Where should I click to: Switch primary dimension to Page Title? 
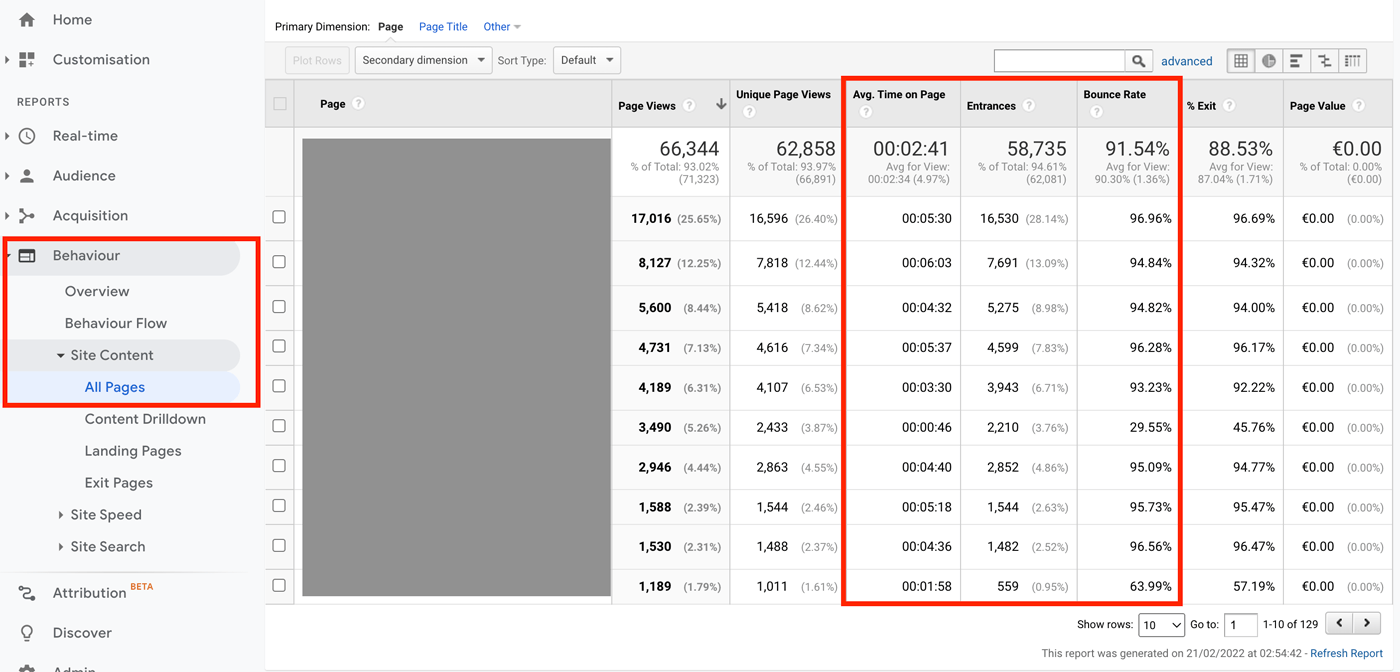pos(445,27)
